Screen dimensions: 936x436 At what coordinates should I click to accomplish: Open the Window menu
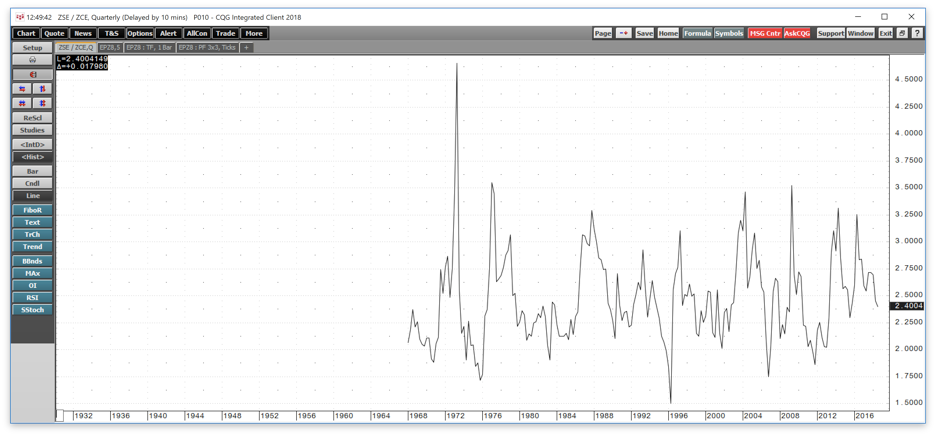click(861, 33)
